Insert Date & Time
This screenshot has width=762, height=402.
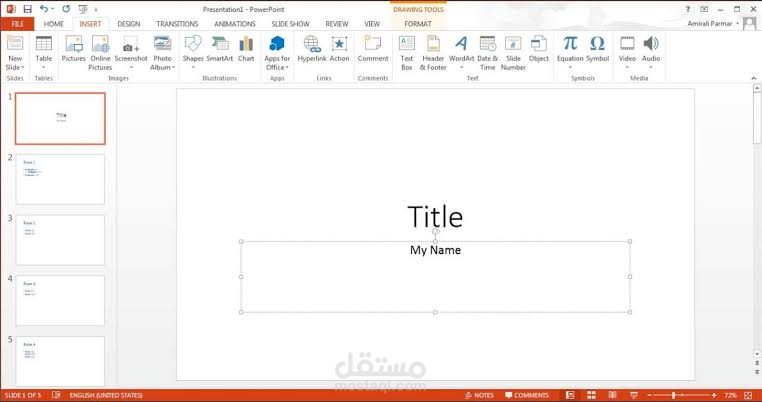pyautogui.click(x=487, y=52)
